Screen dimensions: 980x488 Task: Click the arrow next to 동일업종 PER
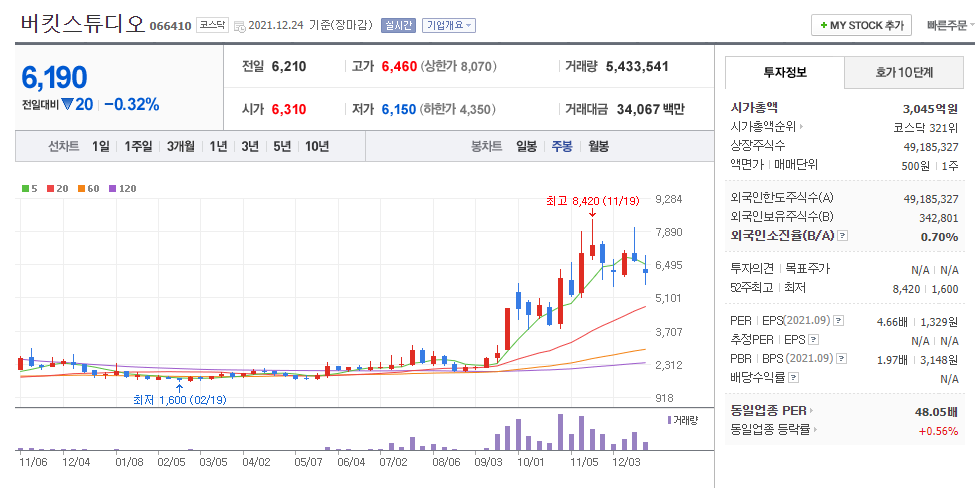(811, 411)
